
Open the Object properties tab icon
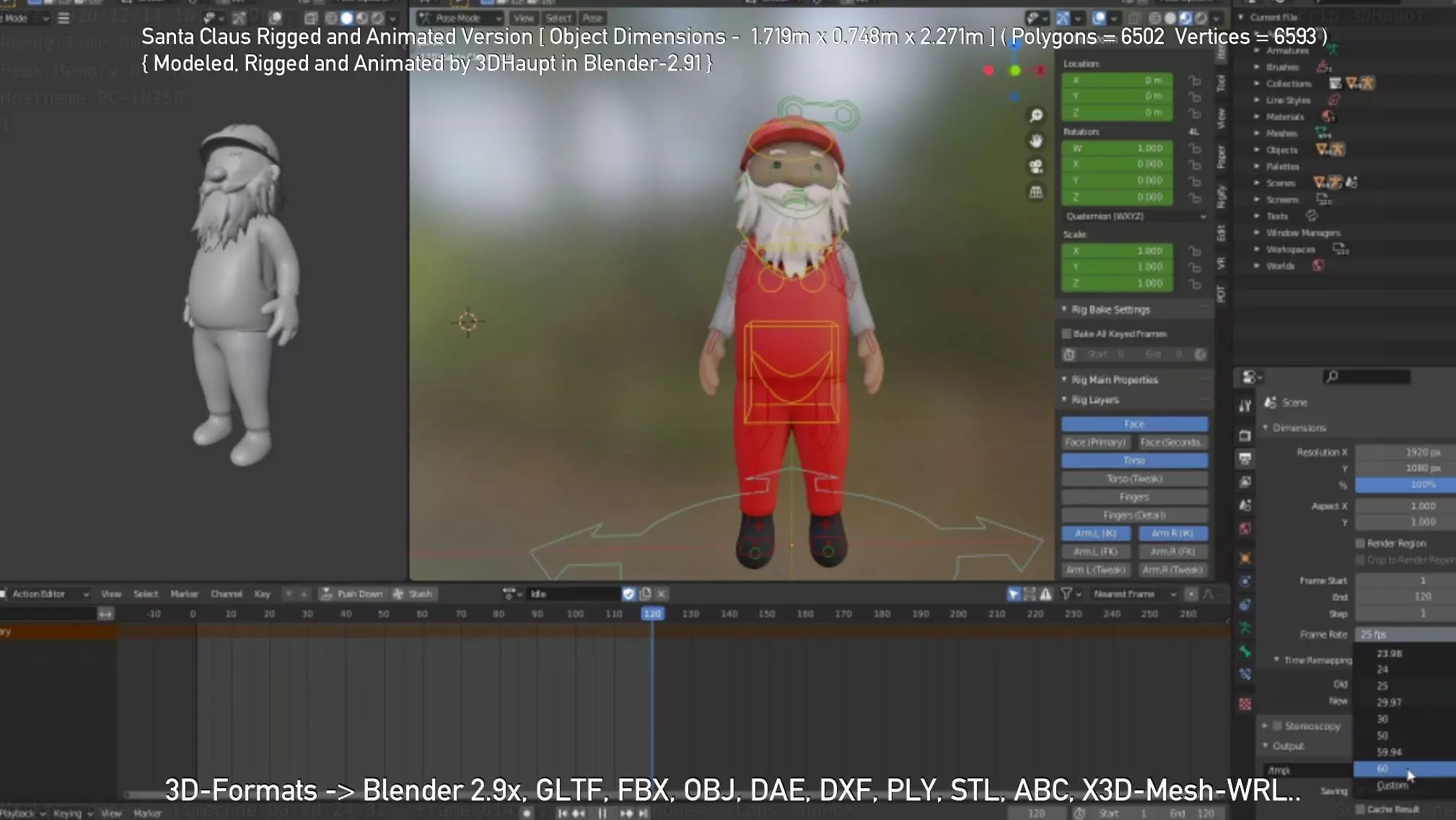point(1245,558)
